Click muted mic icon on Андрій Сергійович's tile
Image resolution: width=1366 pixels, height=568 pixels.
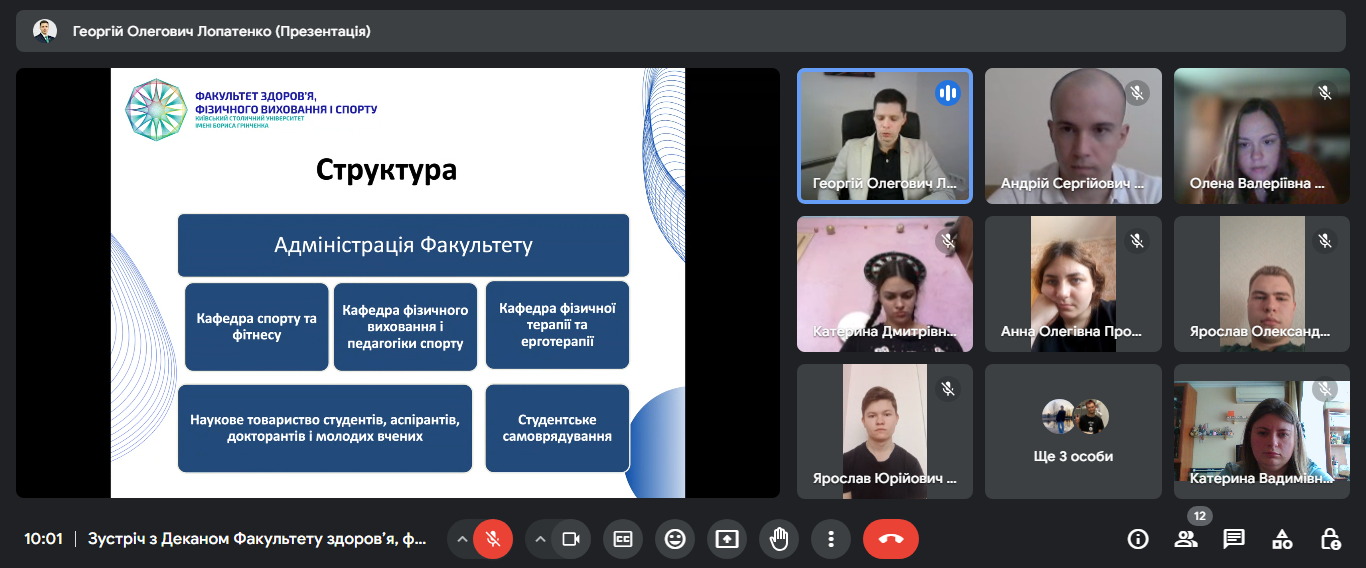point(1136,93)
